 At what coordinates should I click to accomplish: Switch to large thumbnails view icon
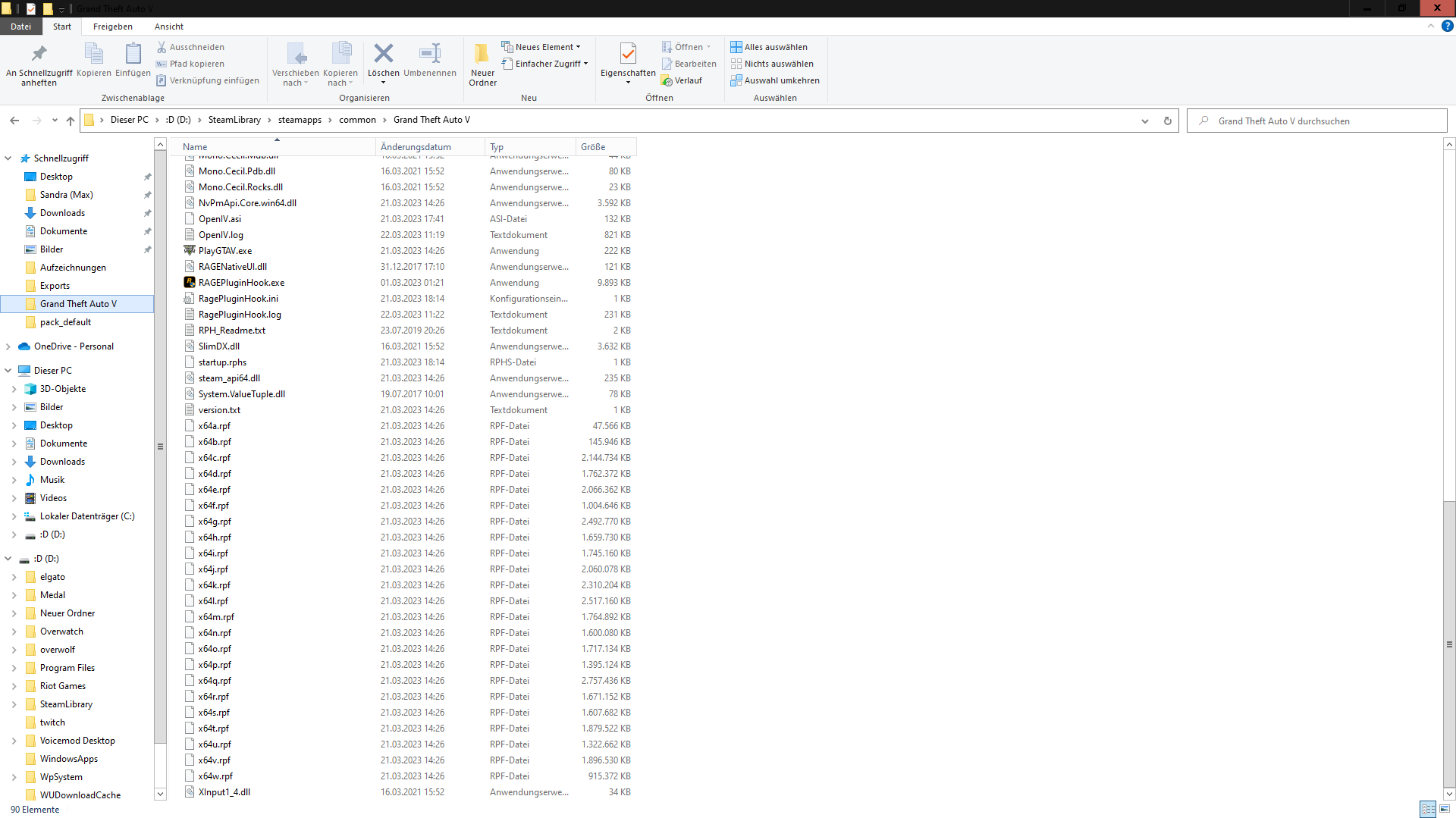(1445, 809)
